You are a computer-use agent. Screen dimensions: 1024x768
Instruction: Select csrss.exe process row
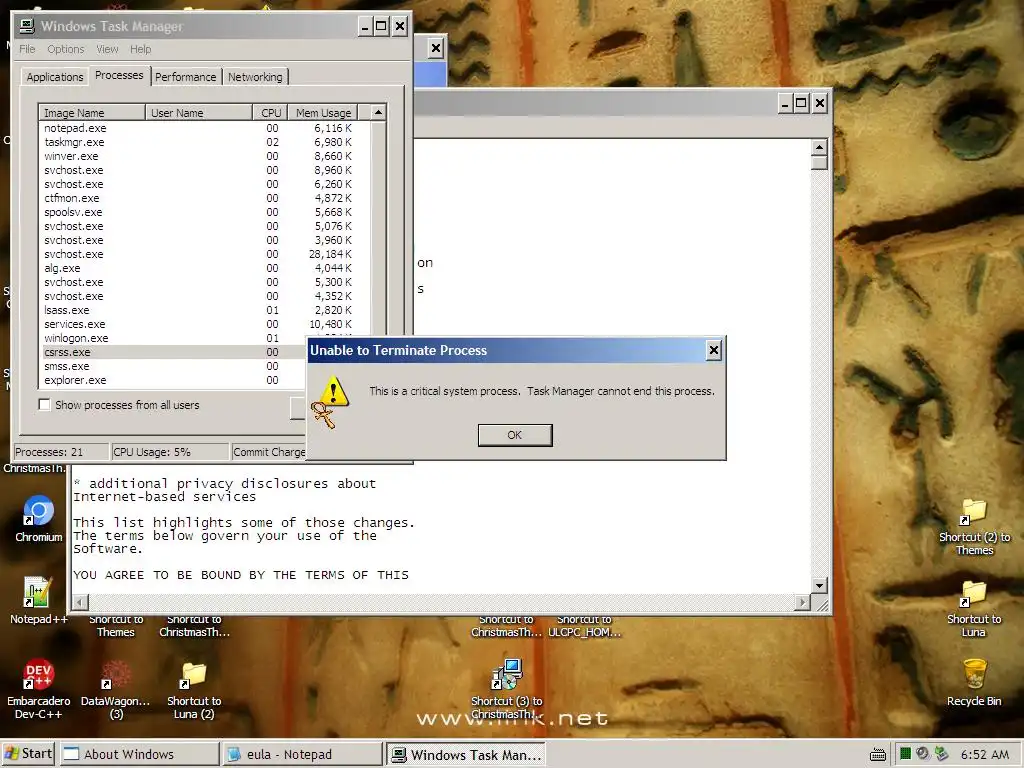click(x=173, y=352)
